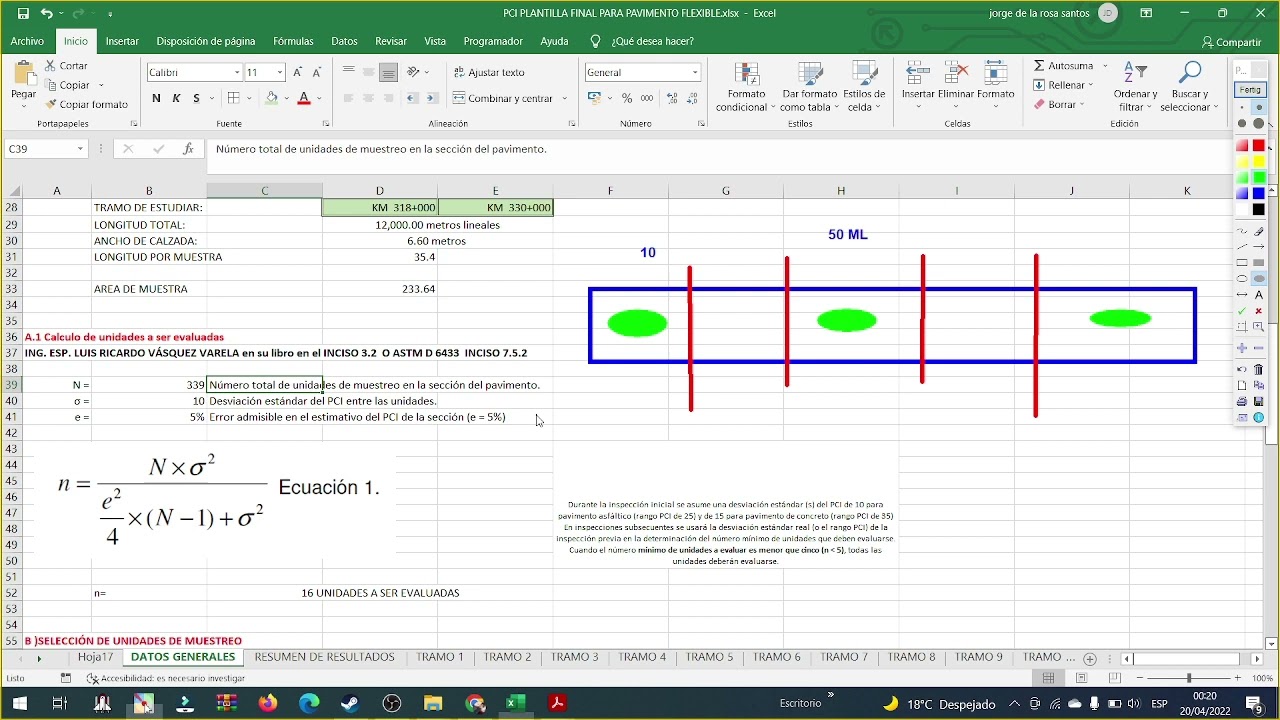Toggle Ajustar texto wrap
1280x720 pixels.
(489, 72)
